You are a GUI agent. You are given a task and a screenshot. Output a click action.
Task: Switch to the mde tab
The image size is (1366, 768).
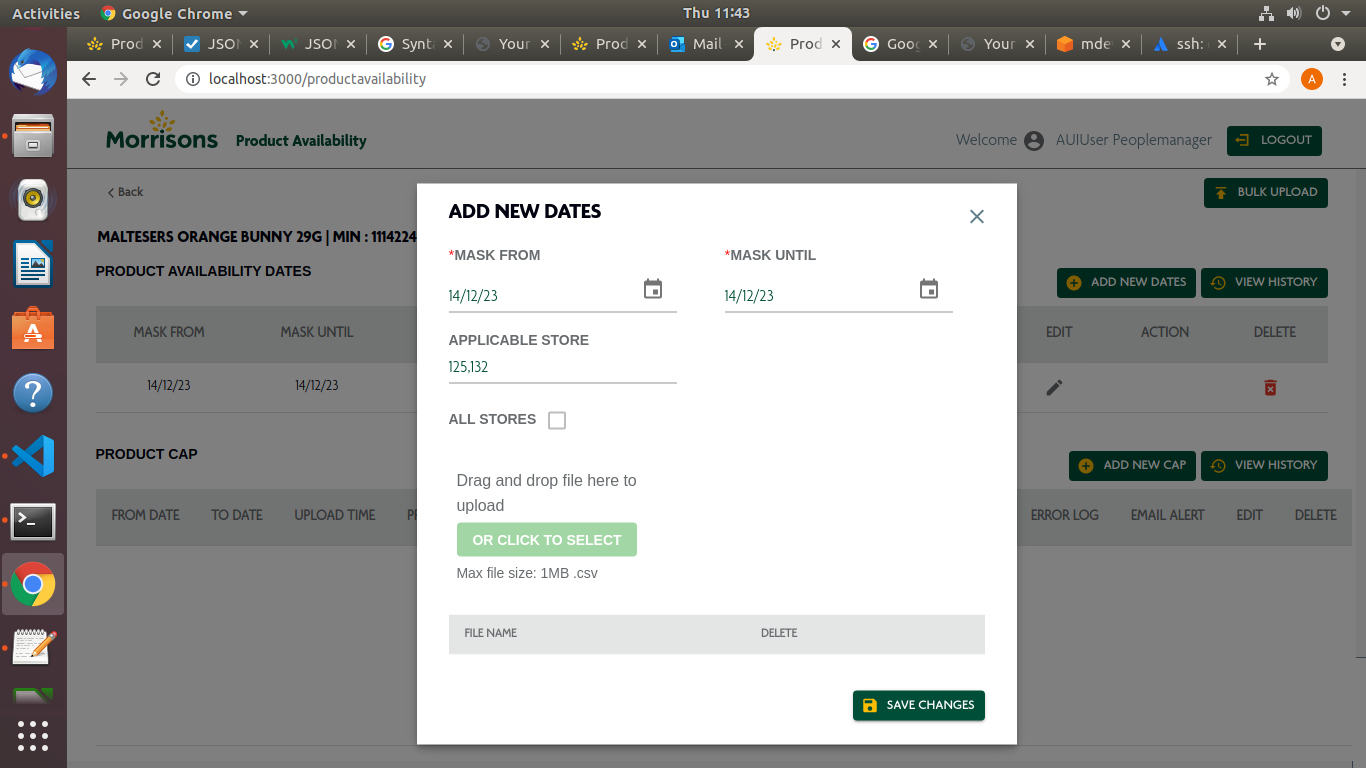[1095, 44]
